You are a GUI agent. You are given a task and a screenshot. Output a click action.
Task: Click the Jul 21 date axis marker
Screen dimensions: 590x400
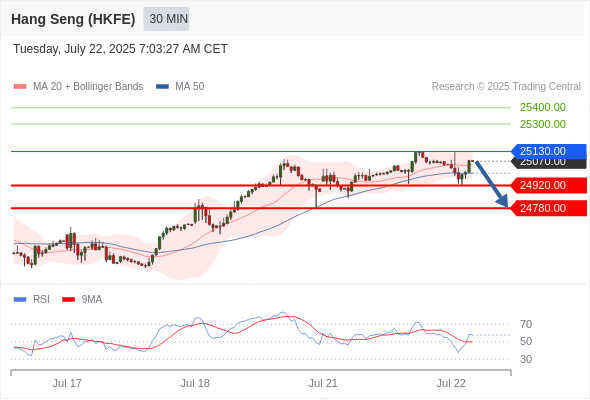[323, 383]
